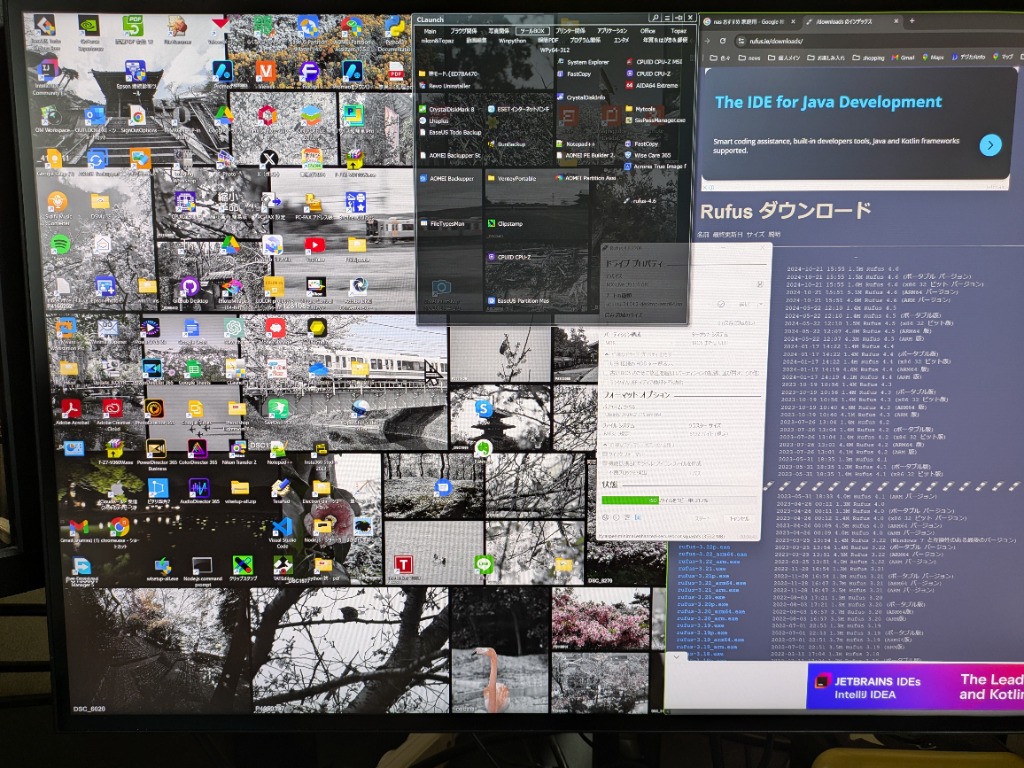Open CLaunch Topaz tab

(679, 31)
